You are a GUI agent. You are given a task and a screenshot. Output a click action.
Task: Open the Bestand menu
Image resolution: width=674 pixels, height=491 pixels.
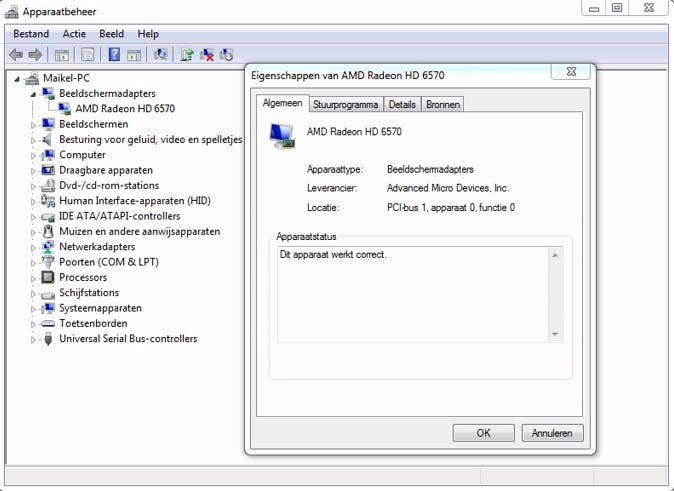tap(31, 34)
